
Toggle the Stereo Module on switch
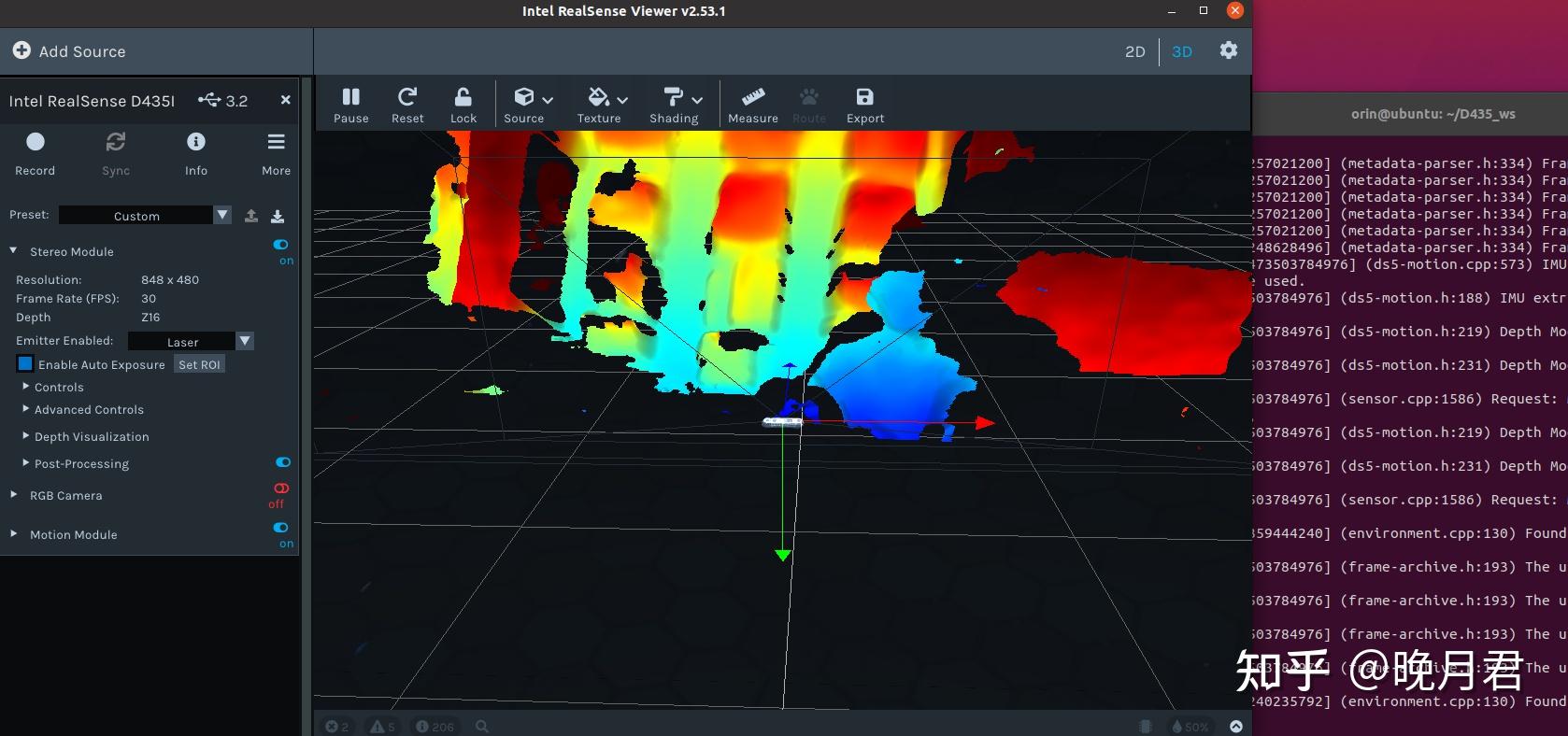[280, 245]
